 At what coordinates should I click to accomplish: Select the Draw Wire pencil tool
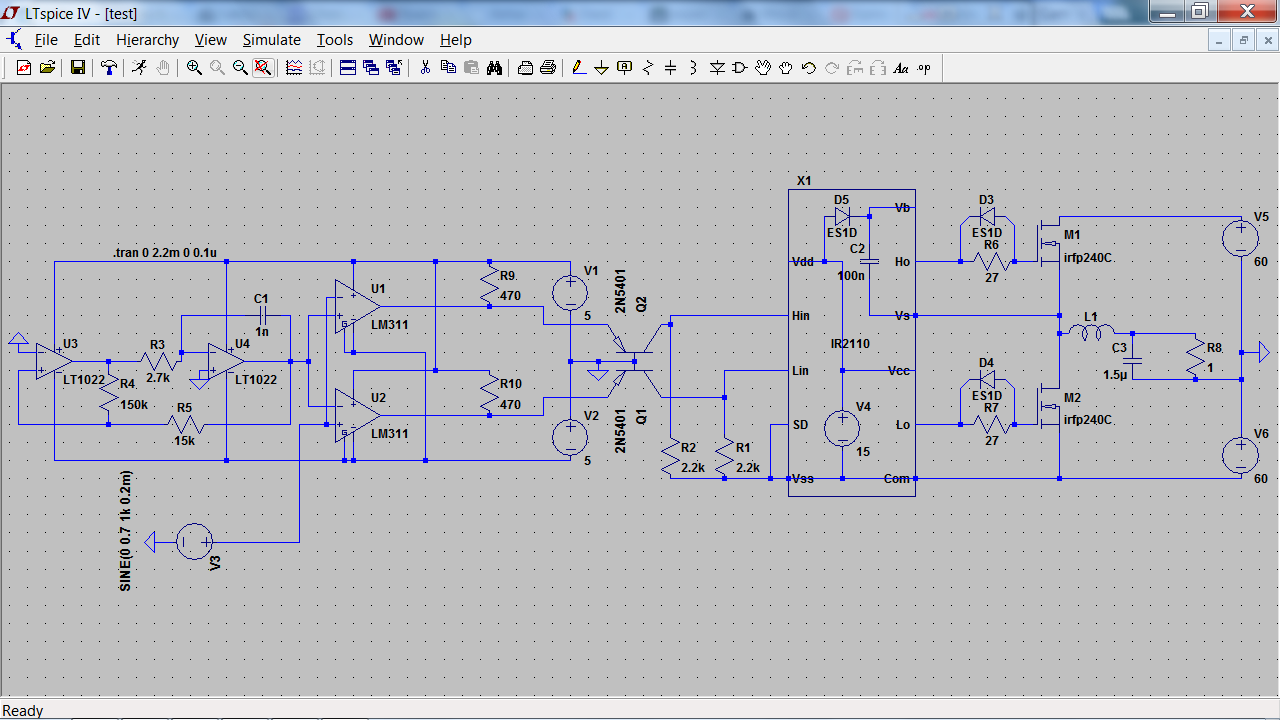[x=579, y=68]
